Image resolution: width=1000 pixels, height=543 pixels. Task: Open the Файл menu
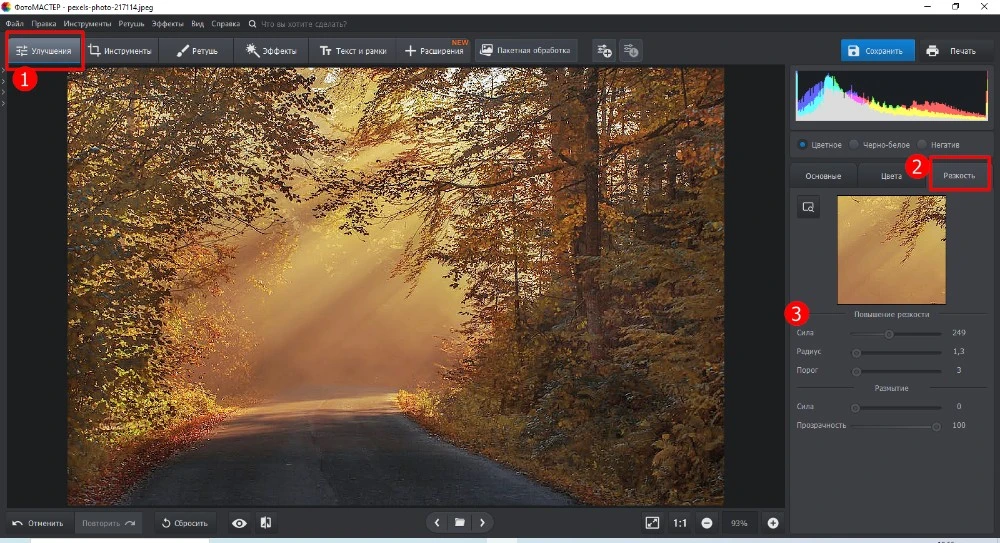tap(14, 22)
